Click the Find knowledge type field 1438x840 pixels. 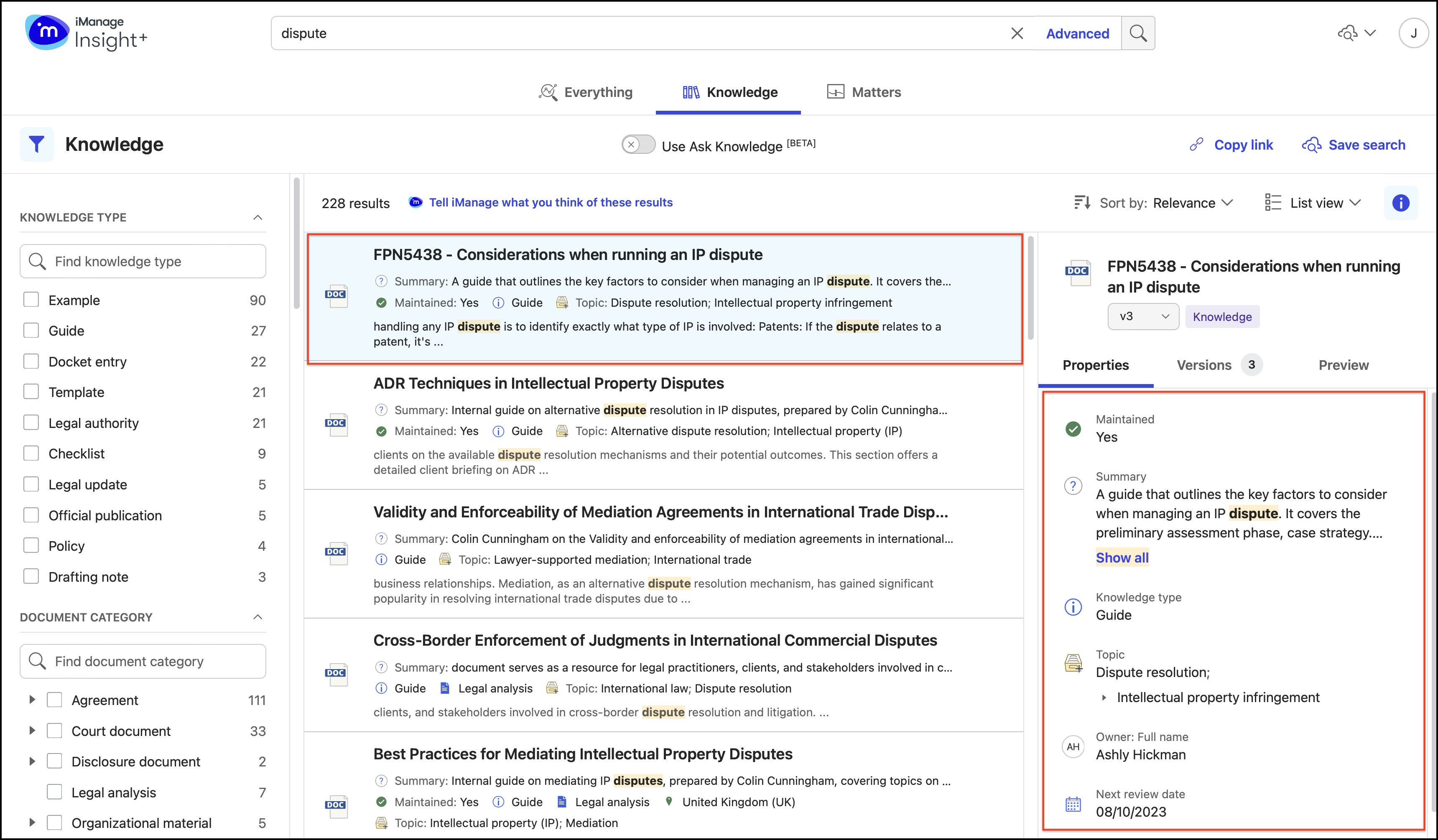[143, 261]
